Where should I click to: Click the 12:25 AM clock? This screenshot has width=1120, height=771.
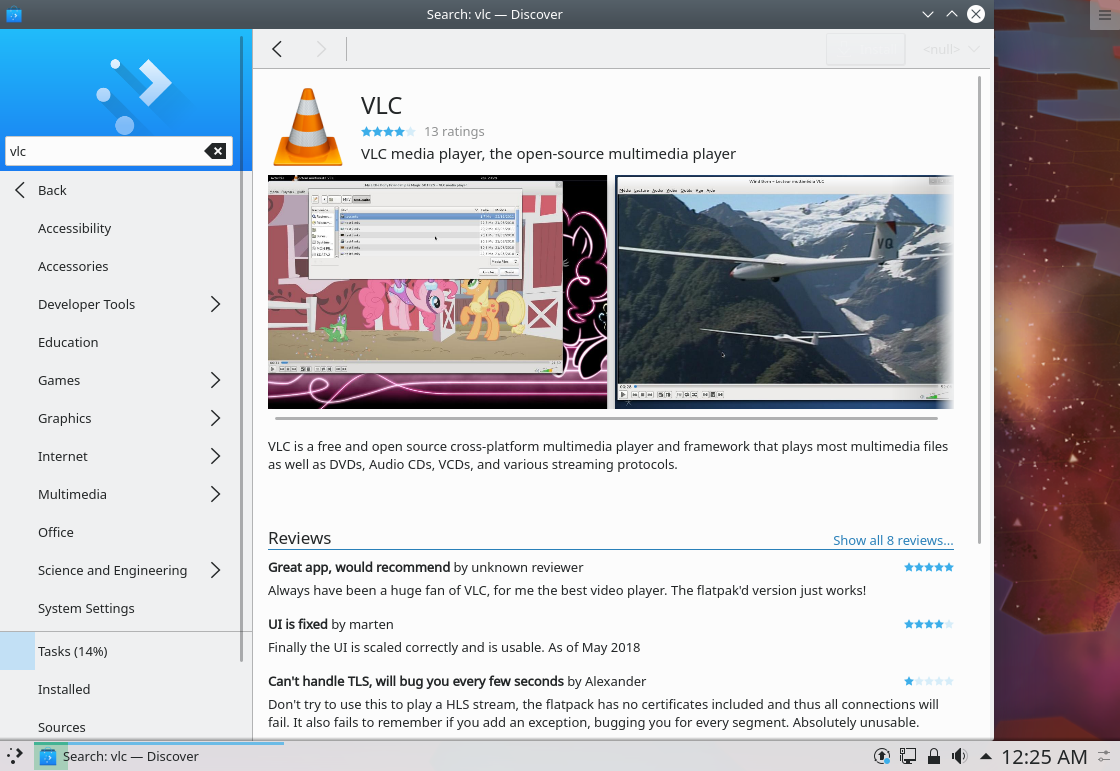coord(1044,757)
